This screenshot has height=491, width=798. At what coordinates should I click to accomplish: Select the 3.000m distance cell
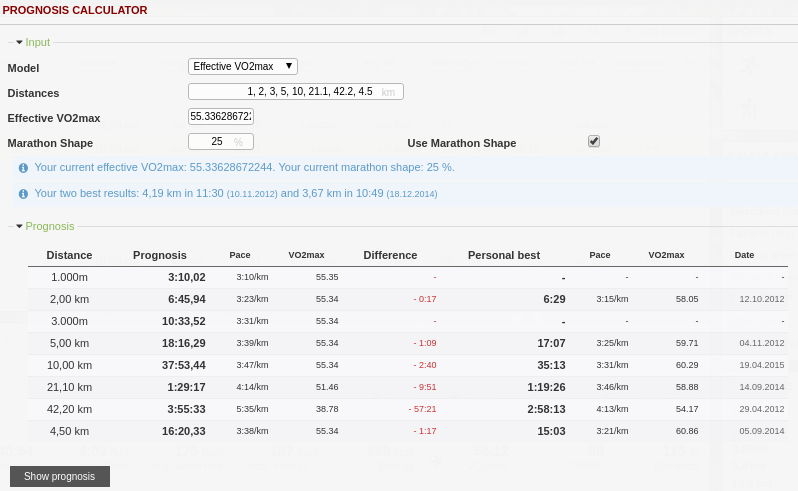(69, 322)
